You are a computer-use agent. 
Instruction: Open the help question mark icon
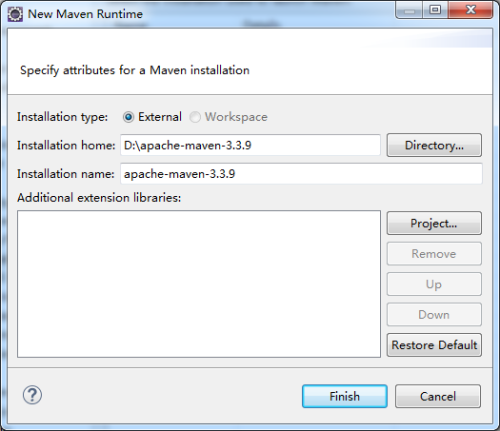coord(32,395)
